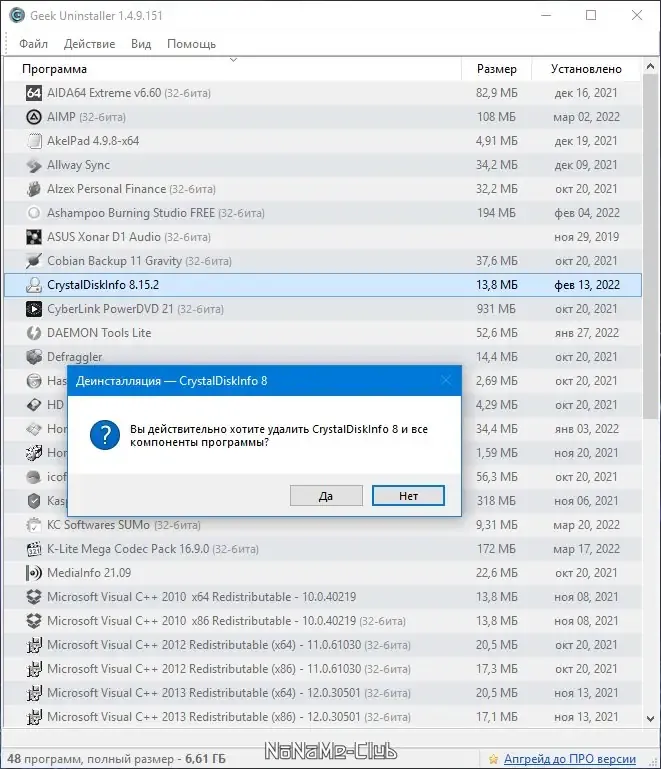Open the Файл menu
661x769 pixels.
[x=33, y=44]
